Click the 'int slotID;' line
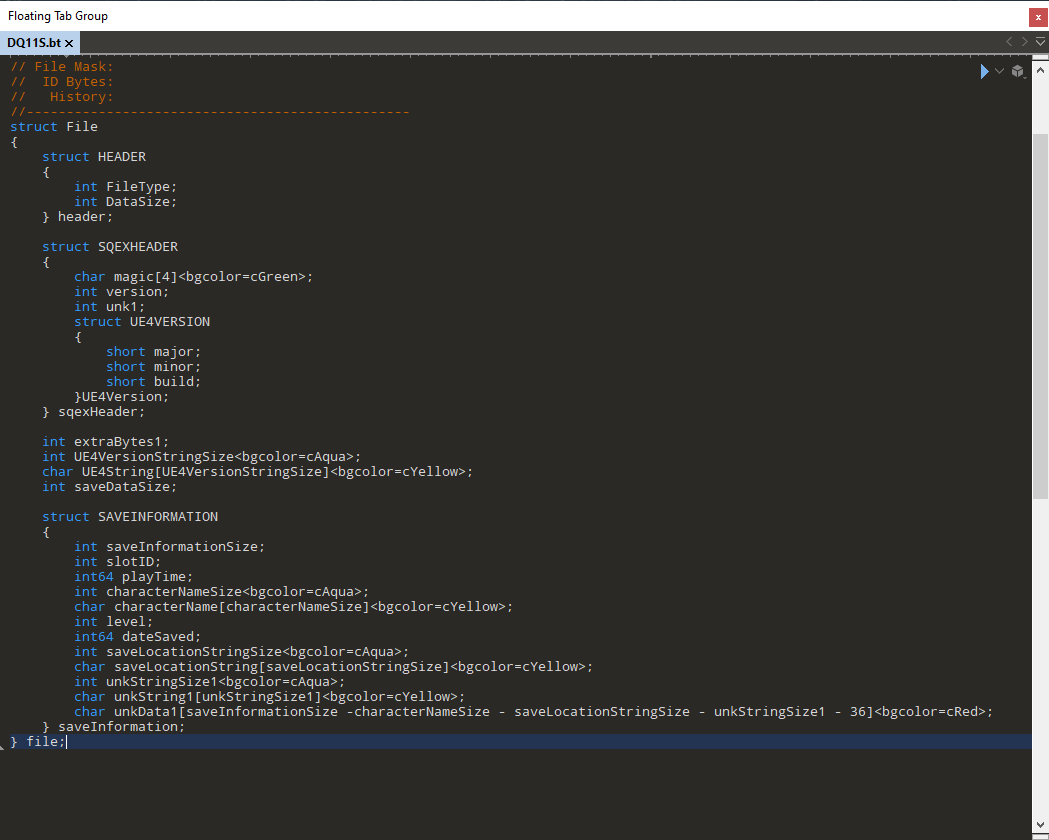 117,562
